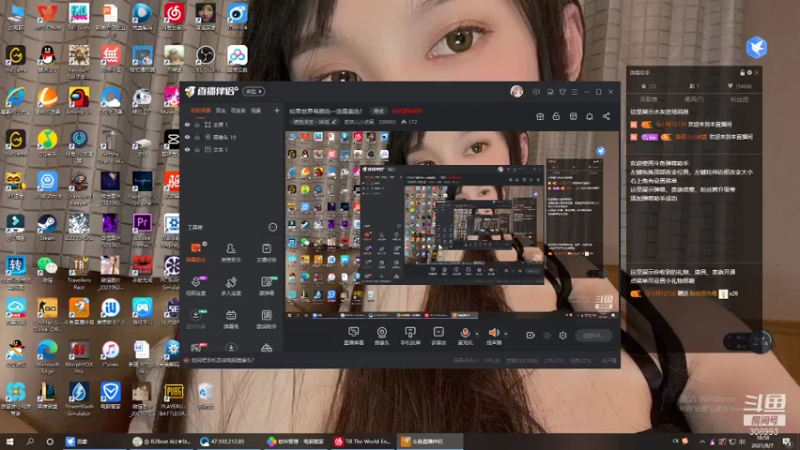Open the Steam desktop shortcut
The width and height of the screenshot is (800, 450).
tap(47, 228)
